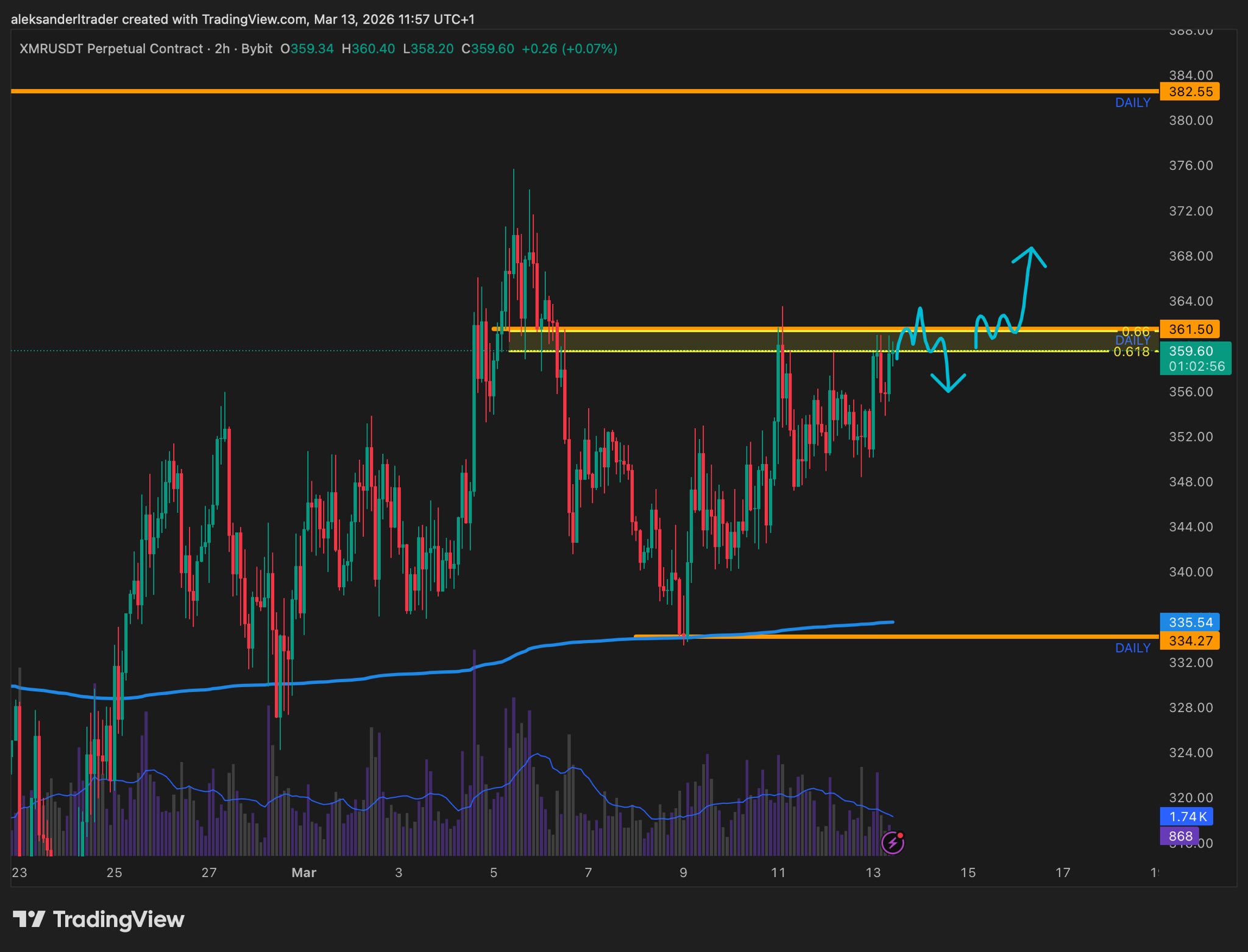1248x952 pixels.
Task: Click the cyan upward arrow drawing
Action: click(1029, 262)
